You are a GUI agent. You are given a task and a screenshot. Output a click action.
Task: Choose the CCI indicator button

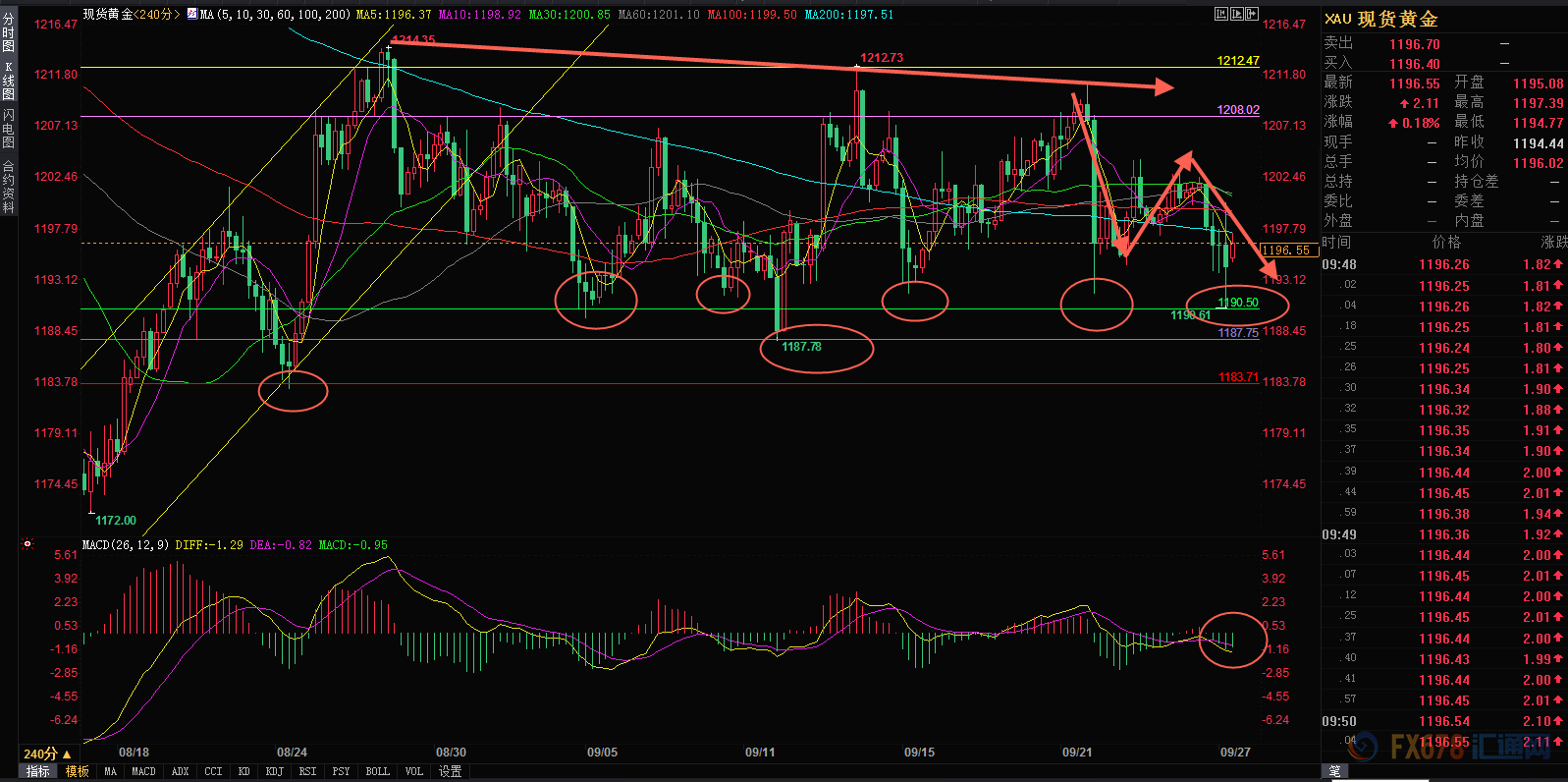pyautogui.click(x=213, y=771)
